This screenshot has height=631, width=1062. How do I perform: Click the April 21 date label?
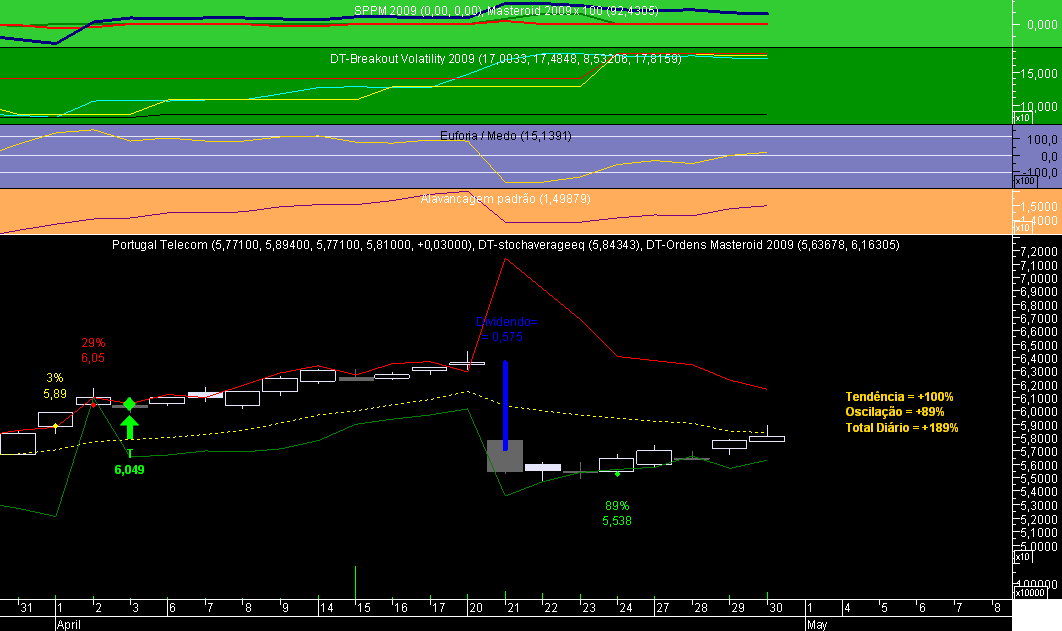point(513,608)
